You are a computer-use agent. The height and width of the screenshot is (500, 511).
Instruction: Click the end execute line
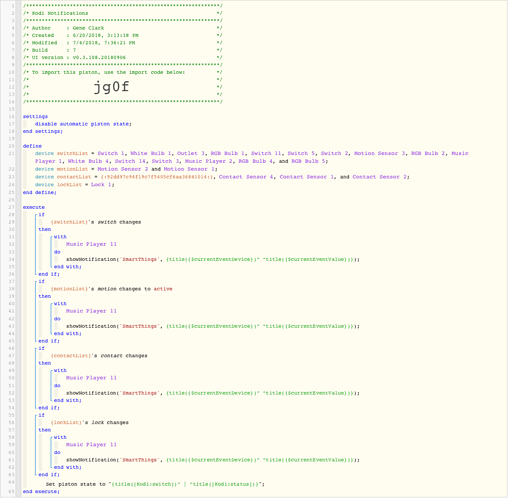tap(41, 492)
